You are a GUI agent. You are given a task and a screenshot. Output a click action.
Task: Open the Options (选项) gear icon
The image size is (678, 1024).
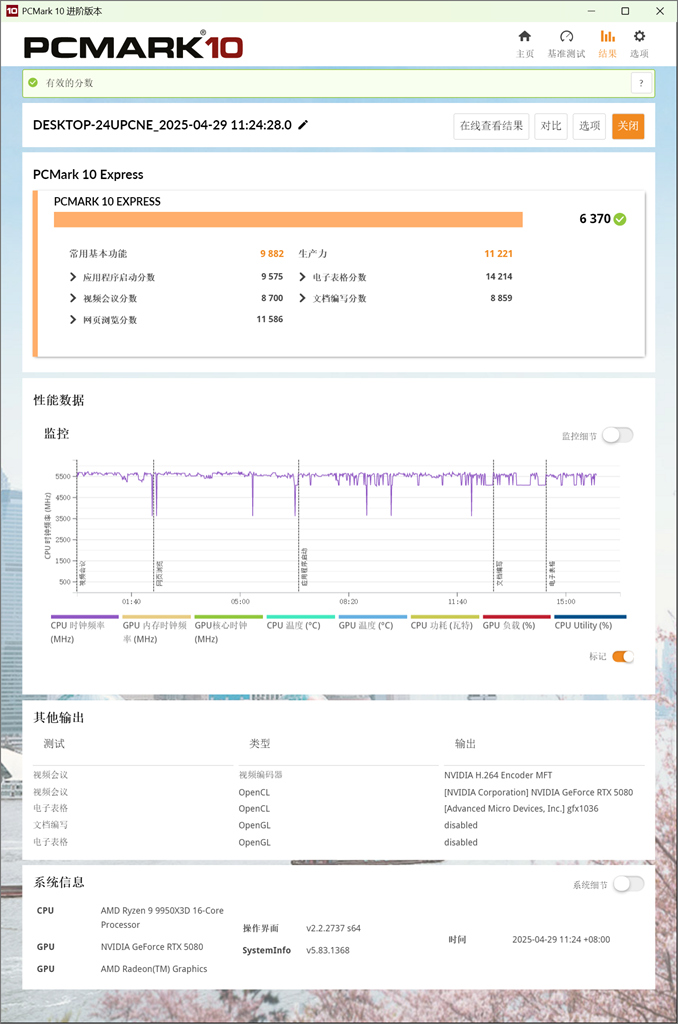pyautogui.click(x=639, y=37)
